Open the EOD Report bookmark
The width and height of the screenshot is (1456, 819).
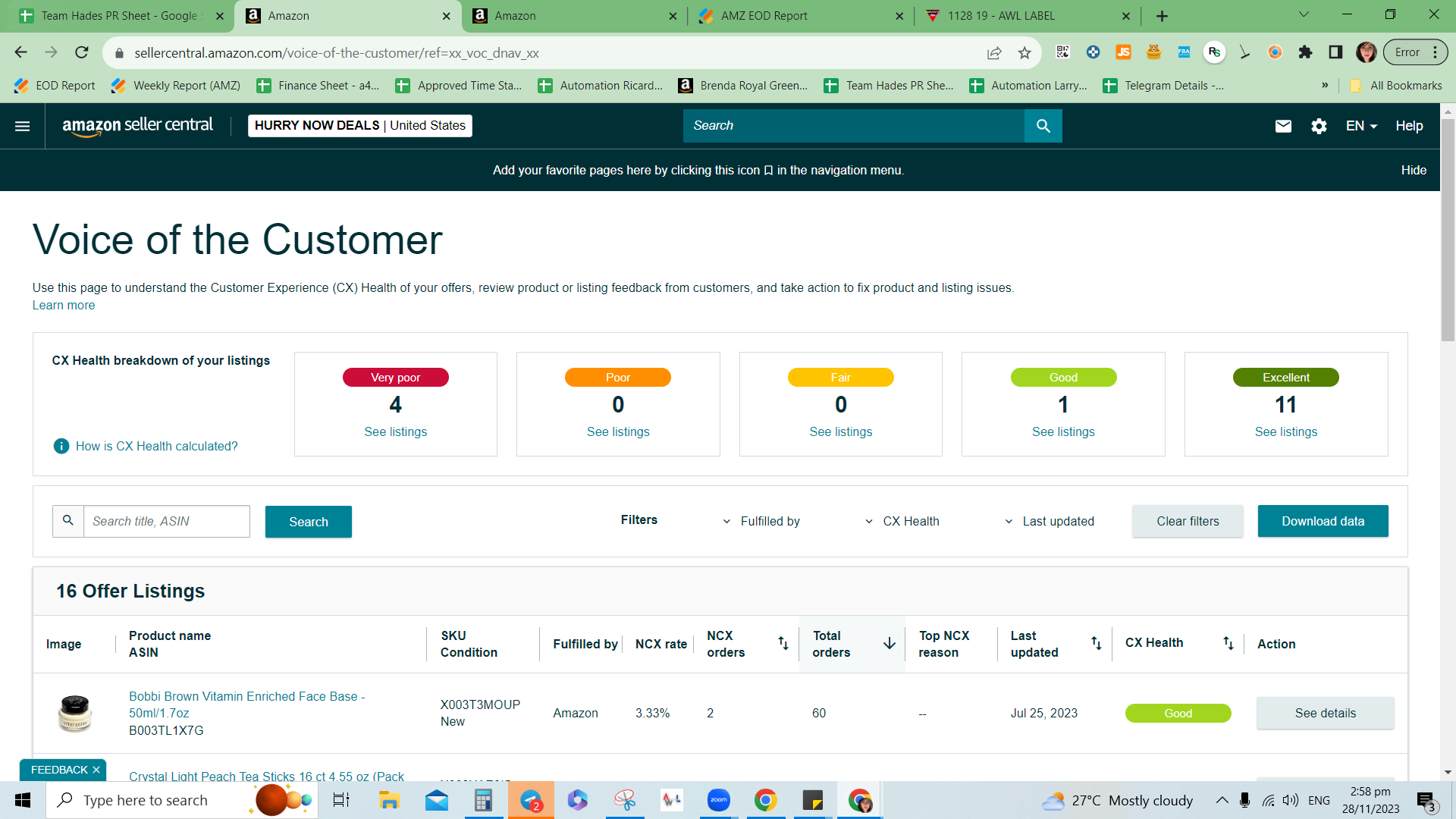pyautogui.click(x=55, y=86)
